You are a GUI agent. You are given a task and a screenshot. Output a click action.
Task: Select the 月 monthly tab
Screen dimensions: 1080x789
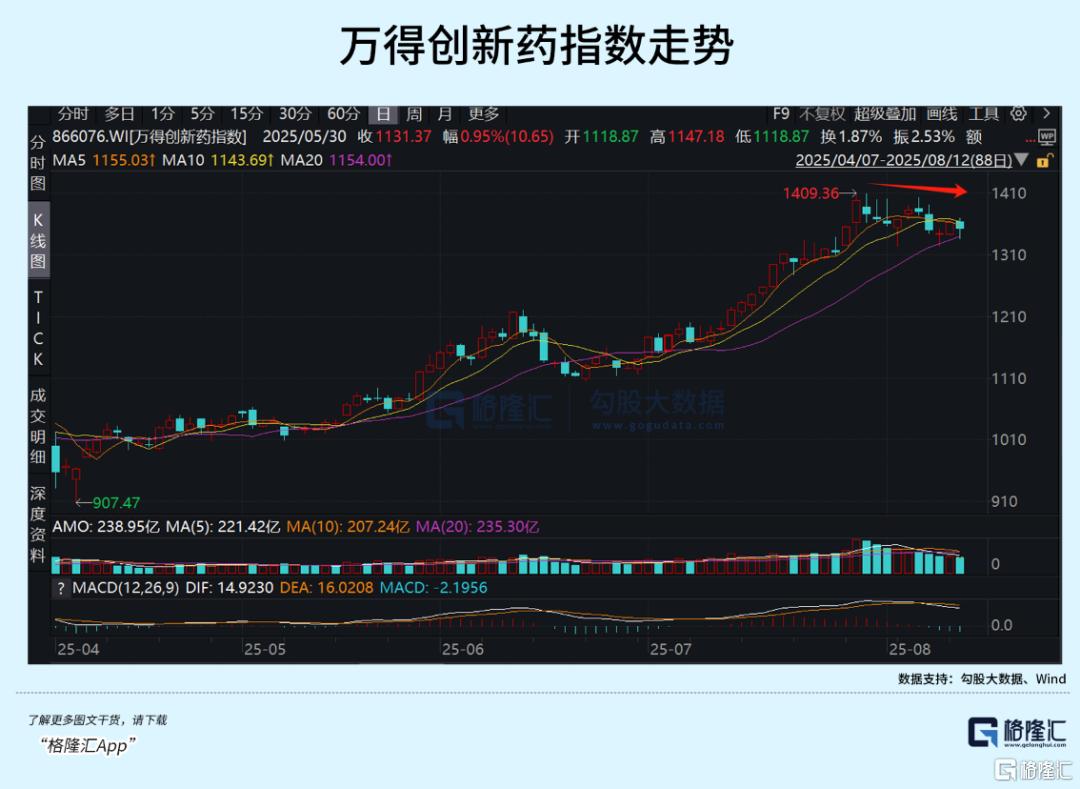pyautogui.click(x=445, y=114)
